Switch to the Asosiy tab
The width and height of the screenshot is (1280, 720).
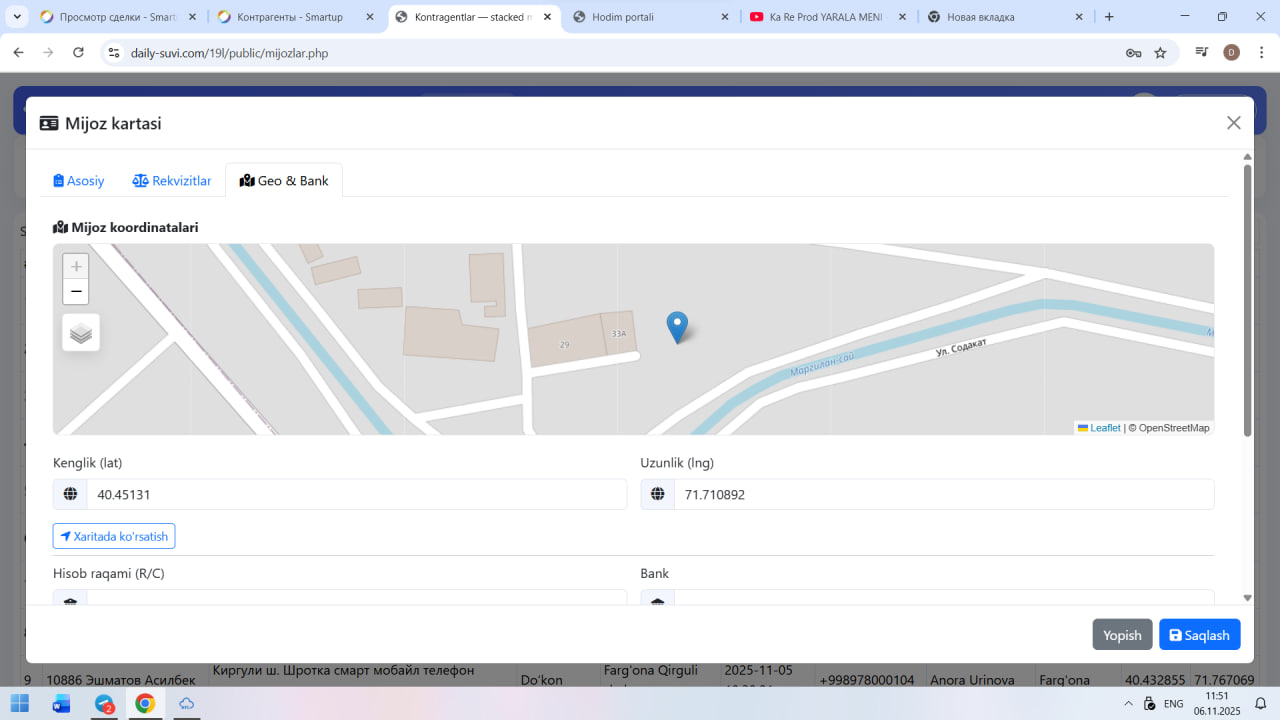79,181
